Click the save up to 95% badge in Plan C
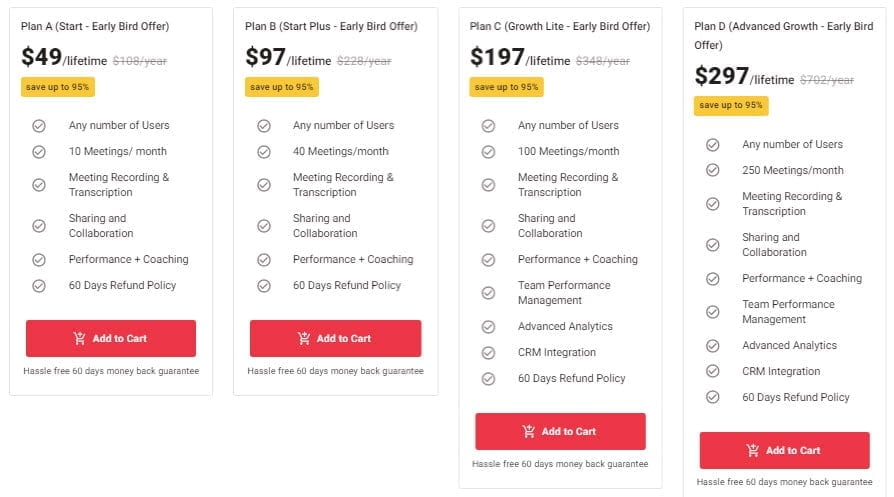The height and width of the screenshot is (497, 894). [x=507, y=87]
